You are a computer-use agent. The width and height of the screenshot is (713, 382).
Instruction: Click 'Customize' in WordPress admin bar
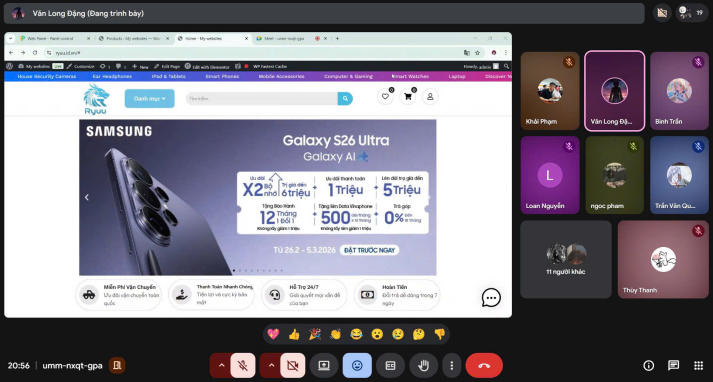80,66
